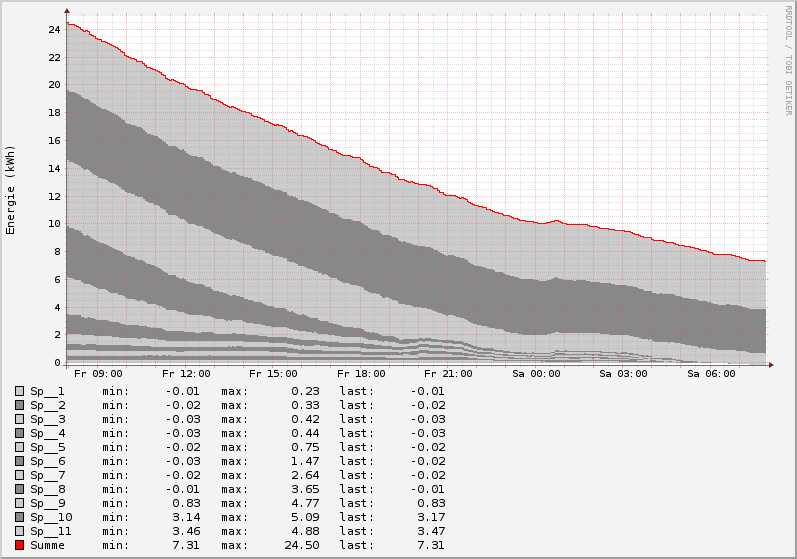Click the Sp__10 legend color box
Screen dimensions: 797x559
pyautogui.click(x=19, y=517)
